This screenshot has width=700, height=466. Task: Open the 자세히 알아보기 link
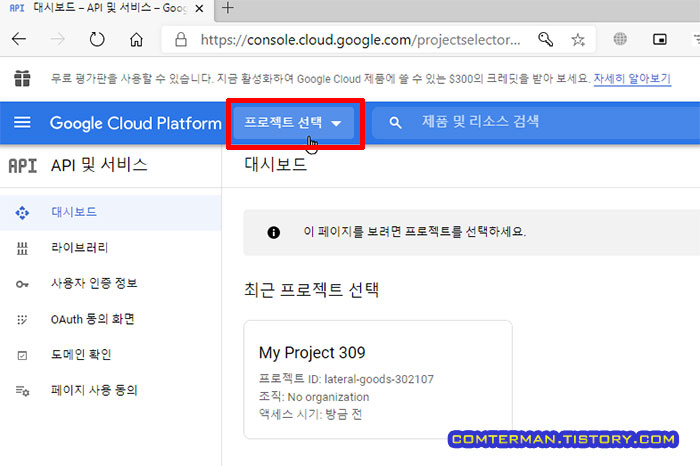(x=632, y=79)
